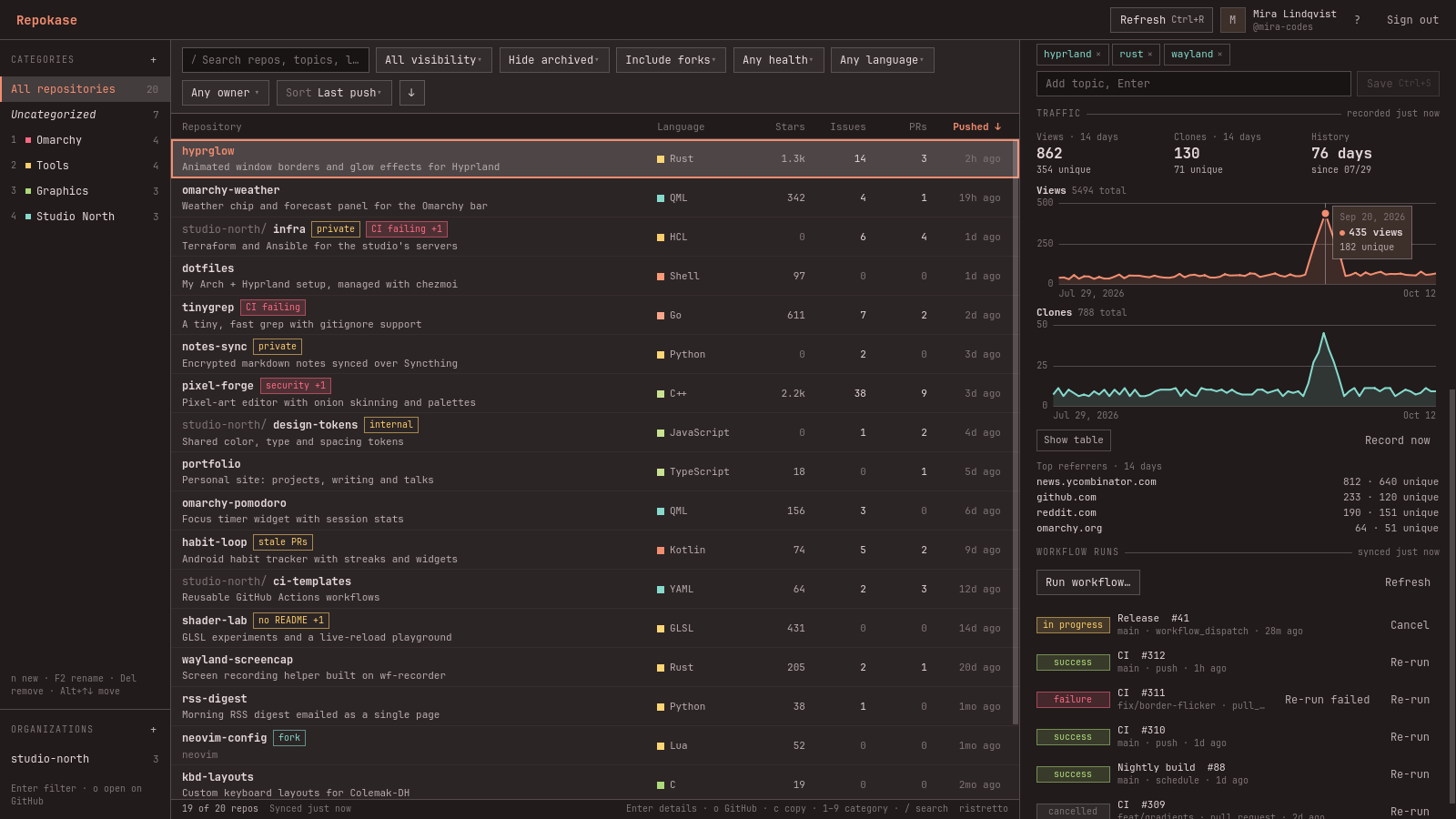Select the wayland-screencap repository
The height and width of the screenshot is (819, 1456).
tap(595, 668)
